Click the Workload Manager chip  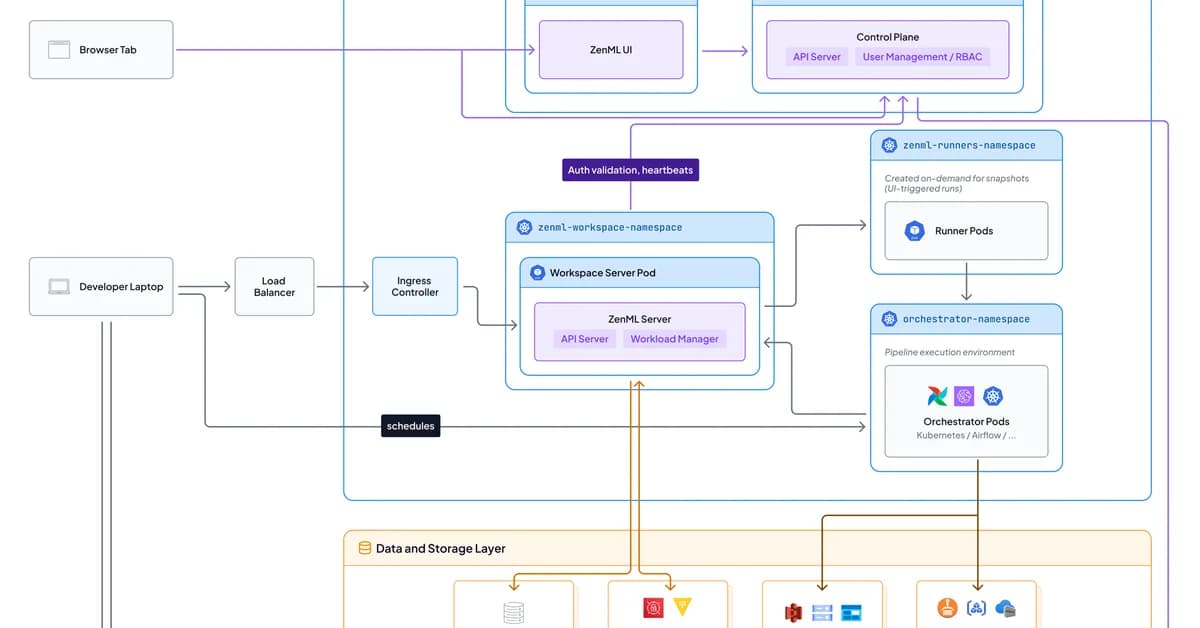(674, 339)
